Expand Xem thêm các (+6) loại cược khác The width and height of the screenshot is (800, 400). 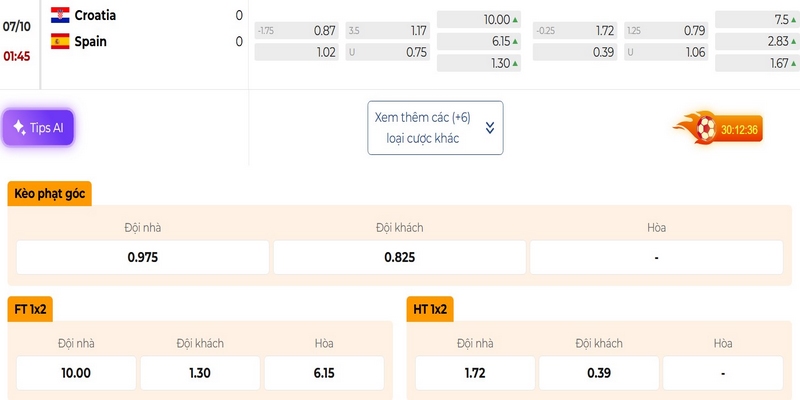click(435, 128)
